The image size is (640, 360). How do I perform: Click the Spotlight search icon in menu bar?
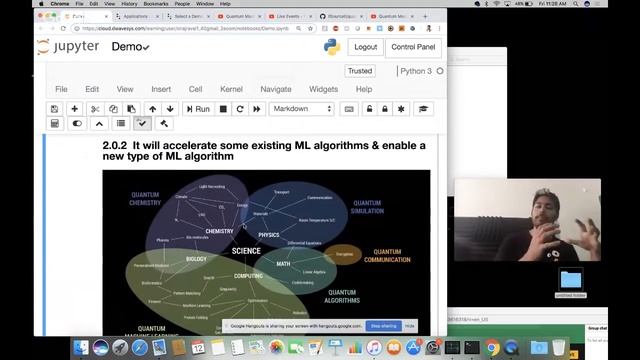(x=575, y=4)
